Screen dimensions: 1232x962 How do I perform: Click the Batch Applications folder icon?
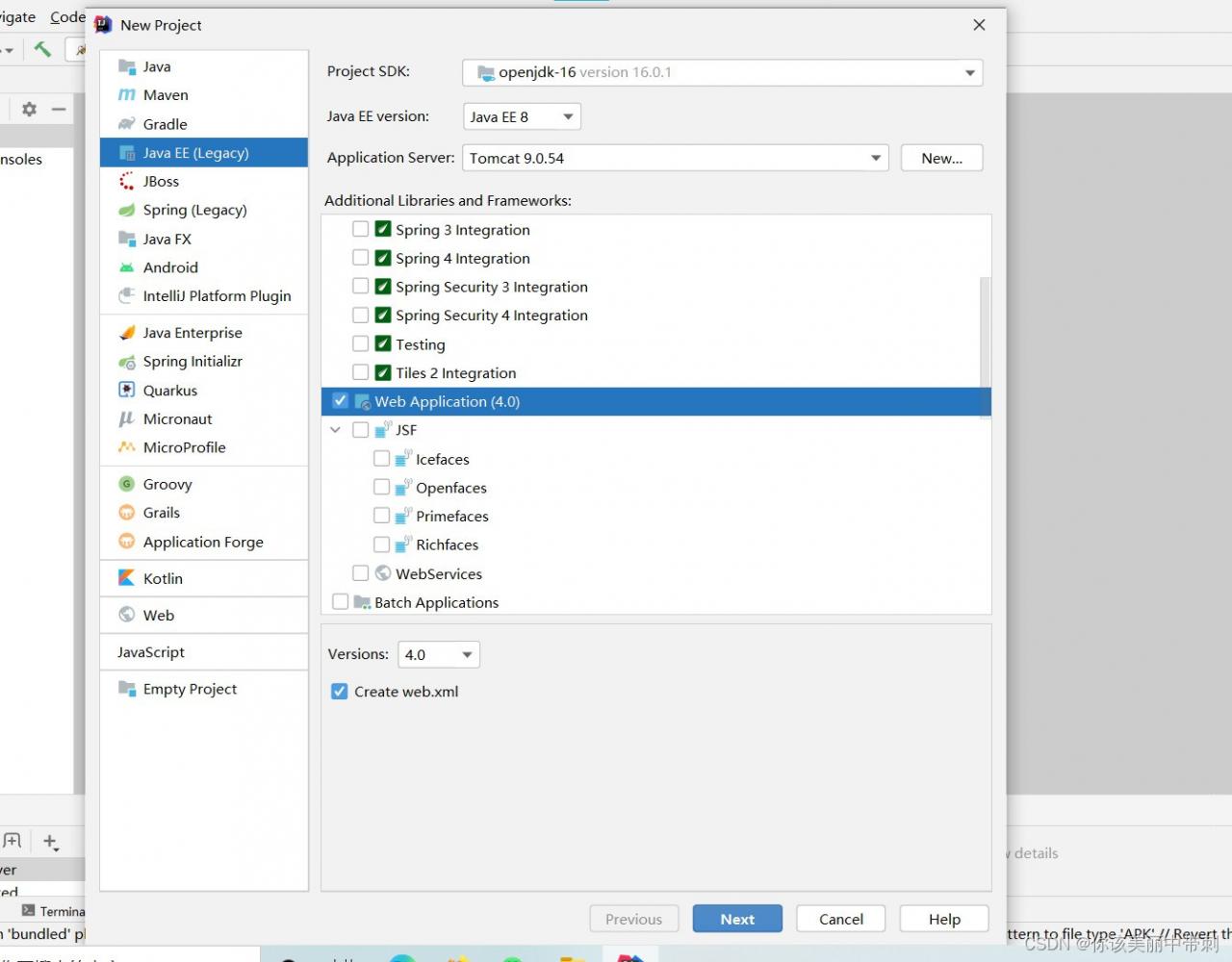click(362, 602)
